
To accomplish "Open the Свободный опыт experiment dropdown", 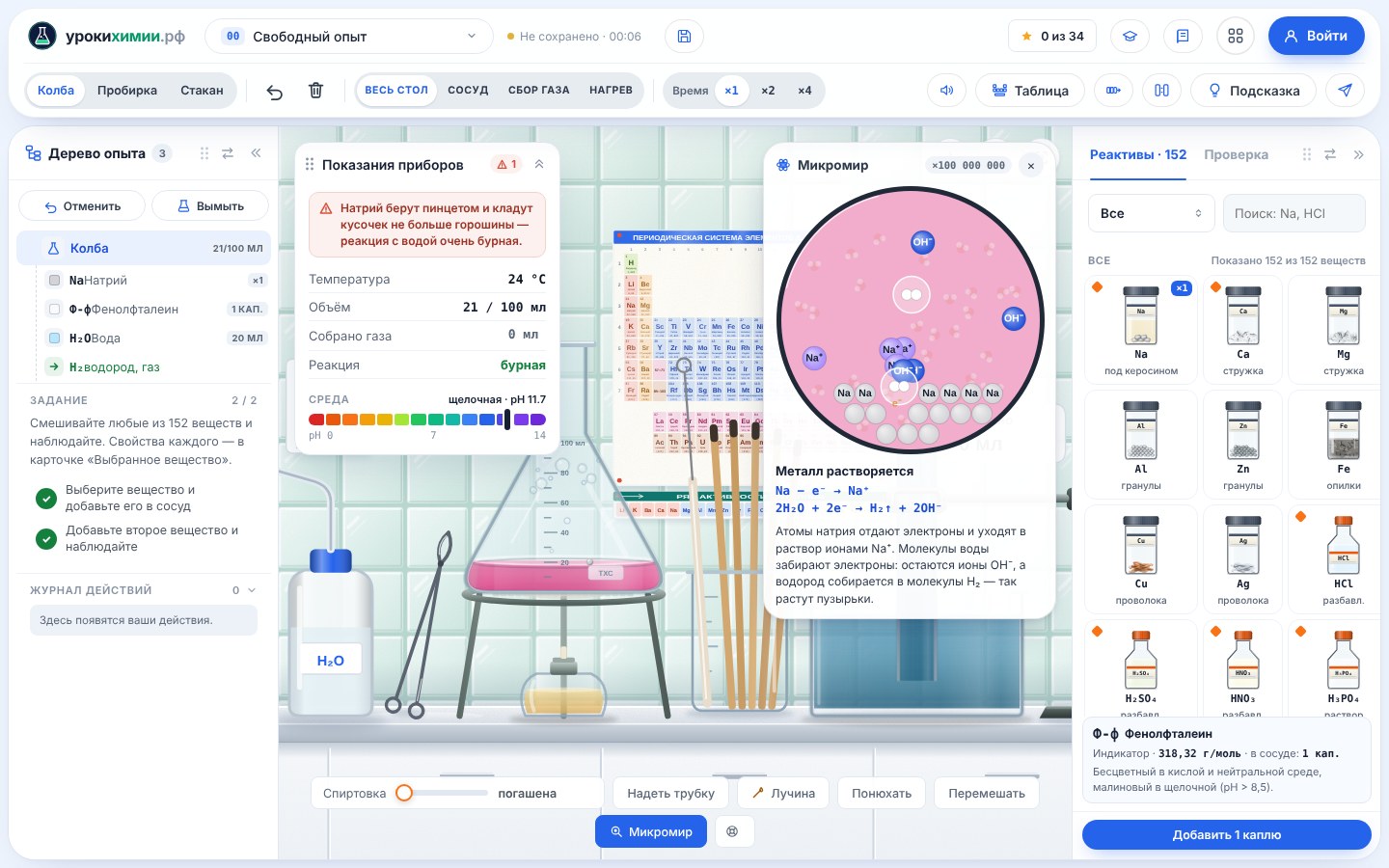I will tap(349, 37).
